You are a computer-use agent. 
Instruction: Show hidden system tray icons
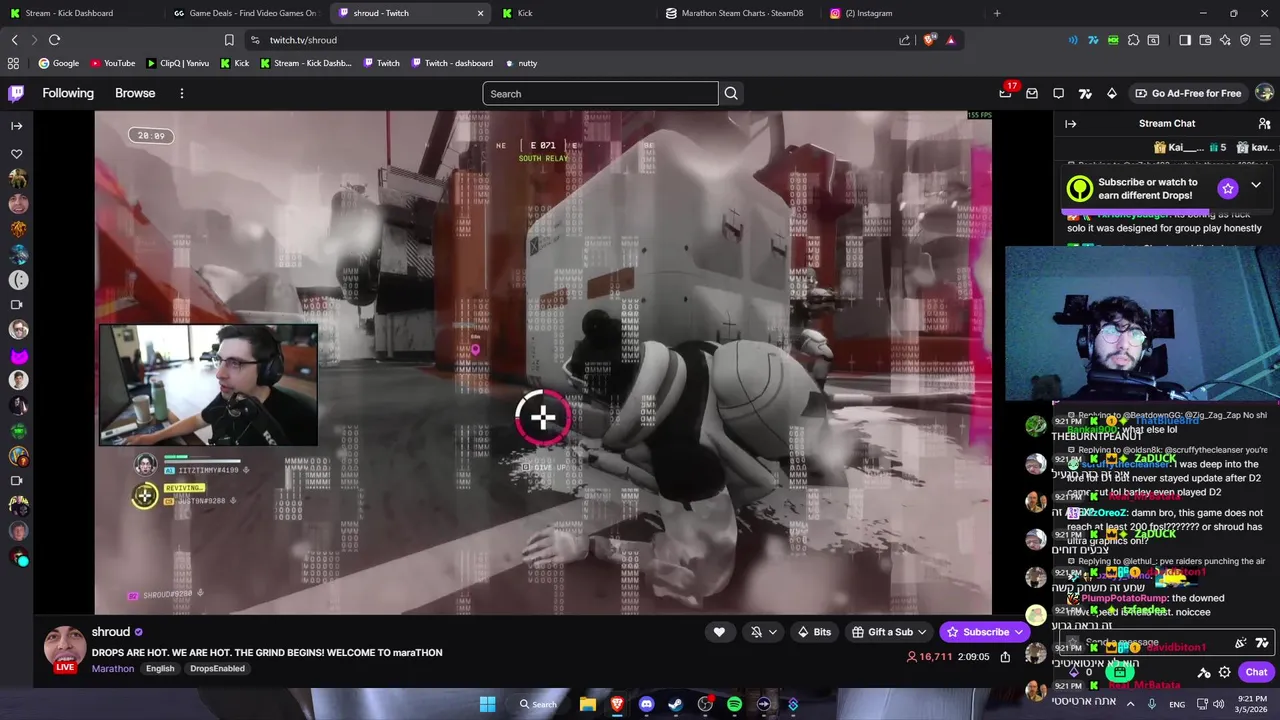click(1130, 704)
